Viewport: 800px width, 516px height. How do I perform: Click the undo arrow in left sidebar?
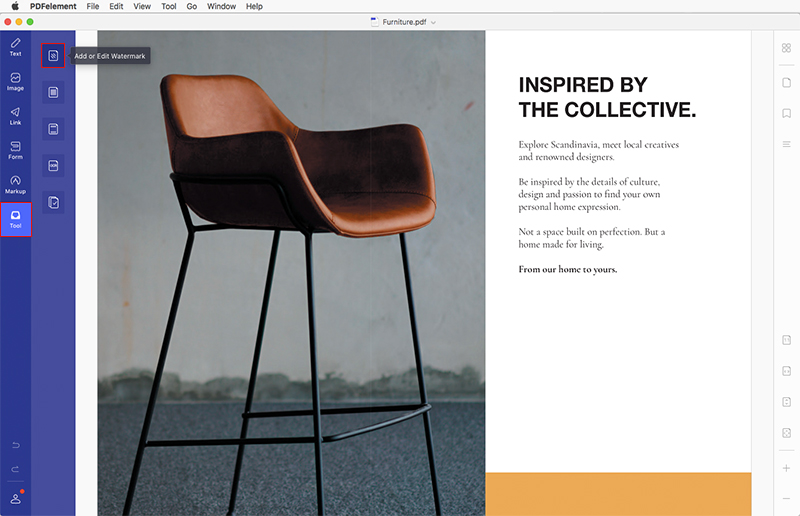click(15, 446)
